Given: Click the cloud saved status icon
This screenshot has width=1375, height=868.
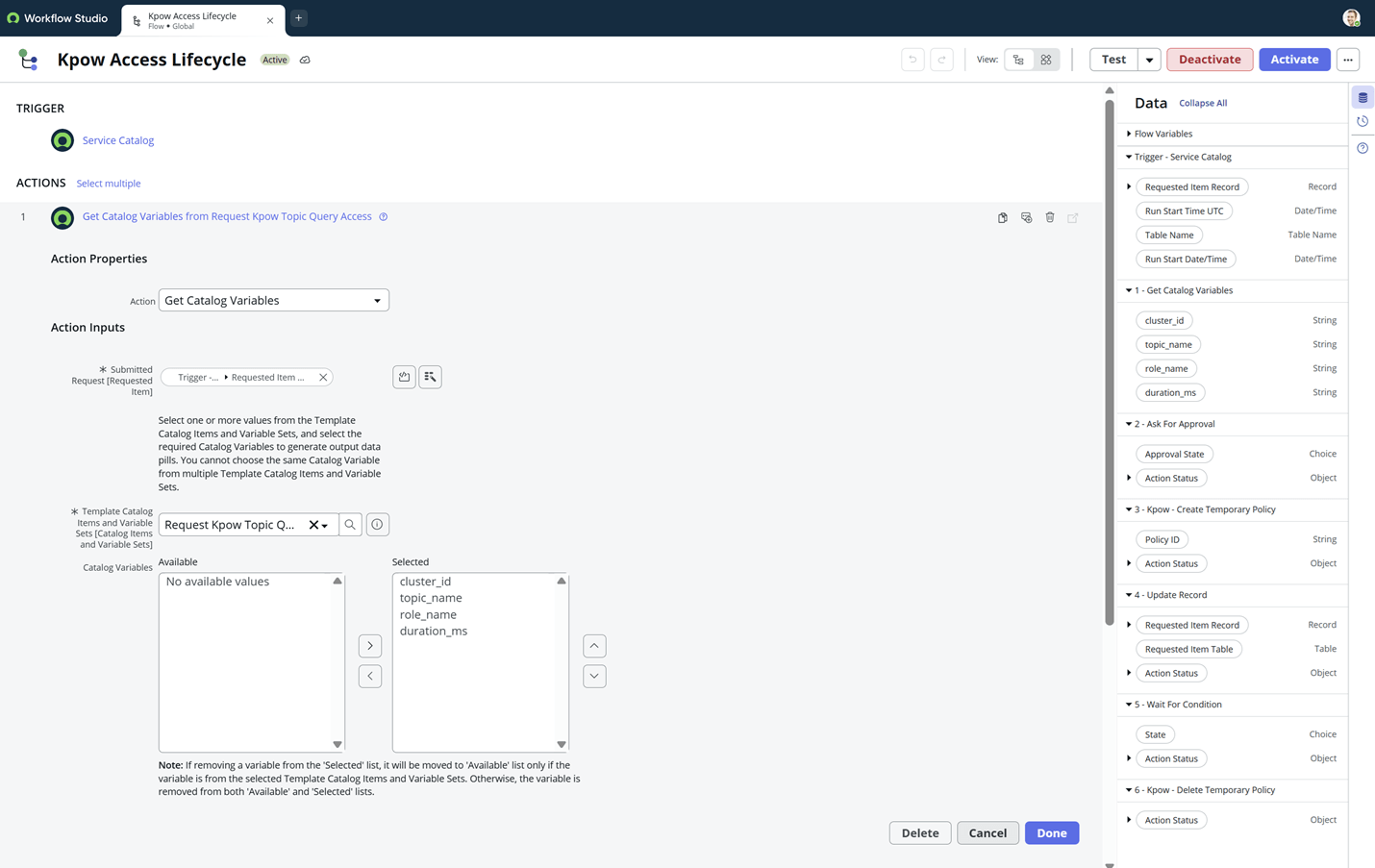Looking at the screenshot, I should click(x=305, y=60).
